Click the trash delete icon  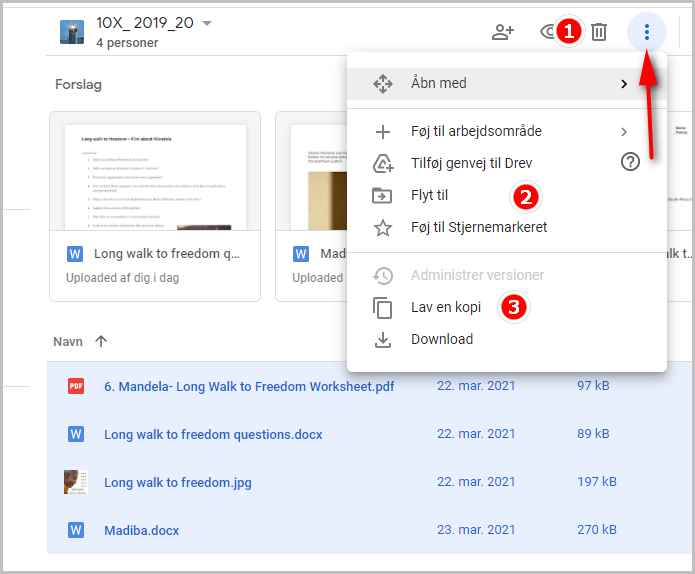[599, 32]
